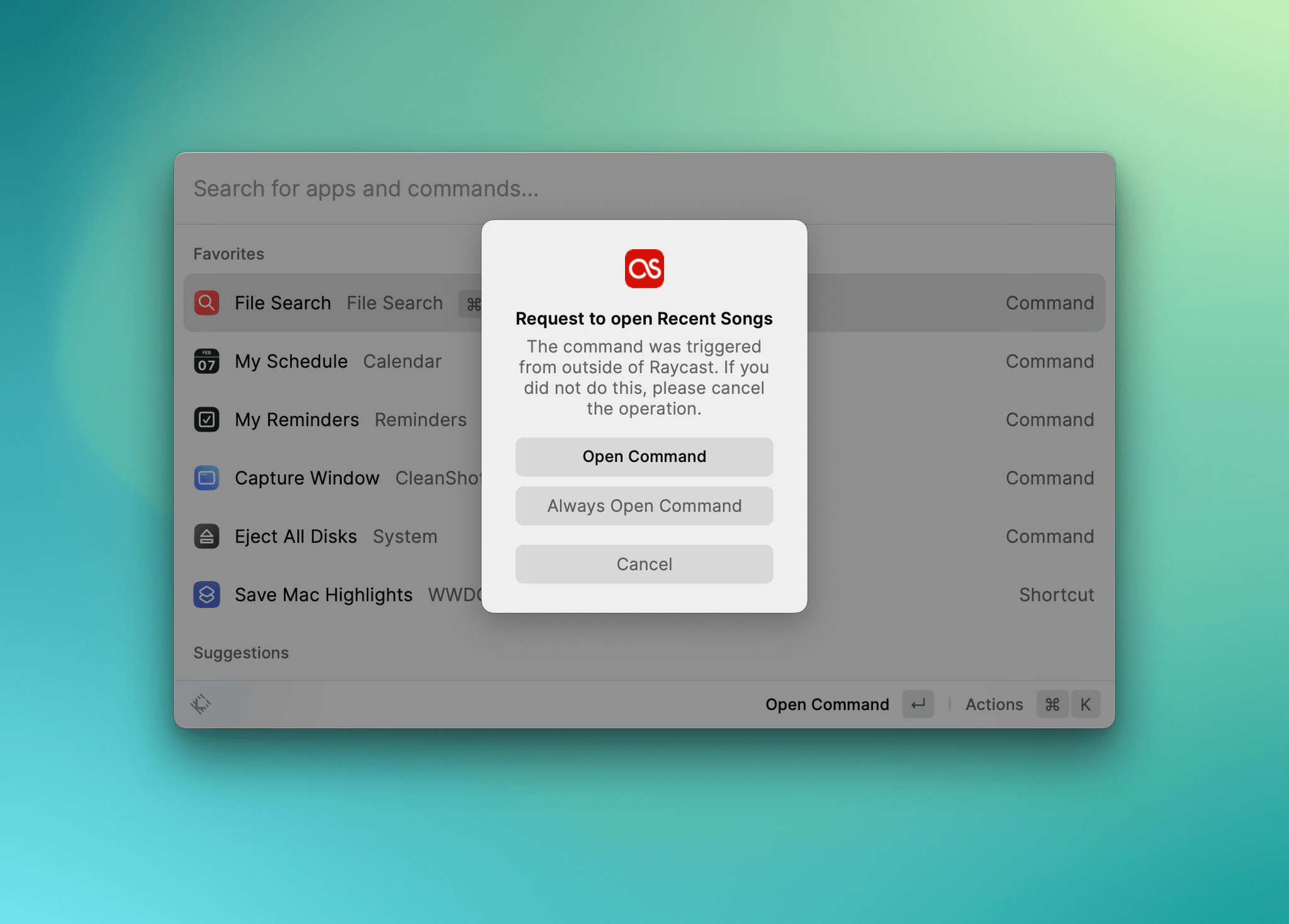This screenshot has width=1289, height=924.
Task: Click the Return key icon in the footer
Action: [x=918, y=704]
